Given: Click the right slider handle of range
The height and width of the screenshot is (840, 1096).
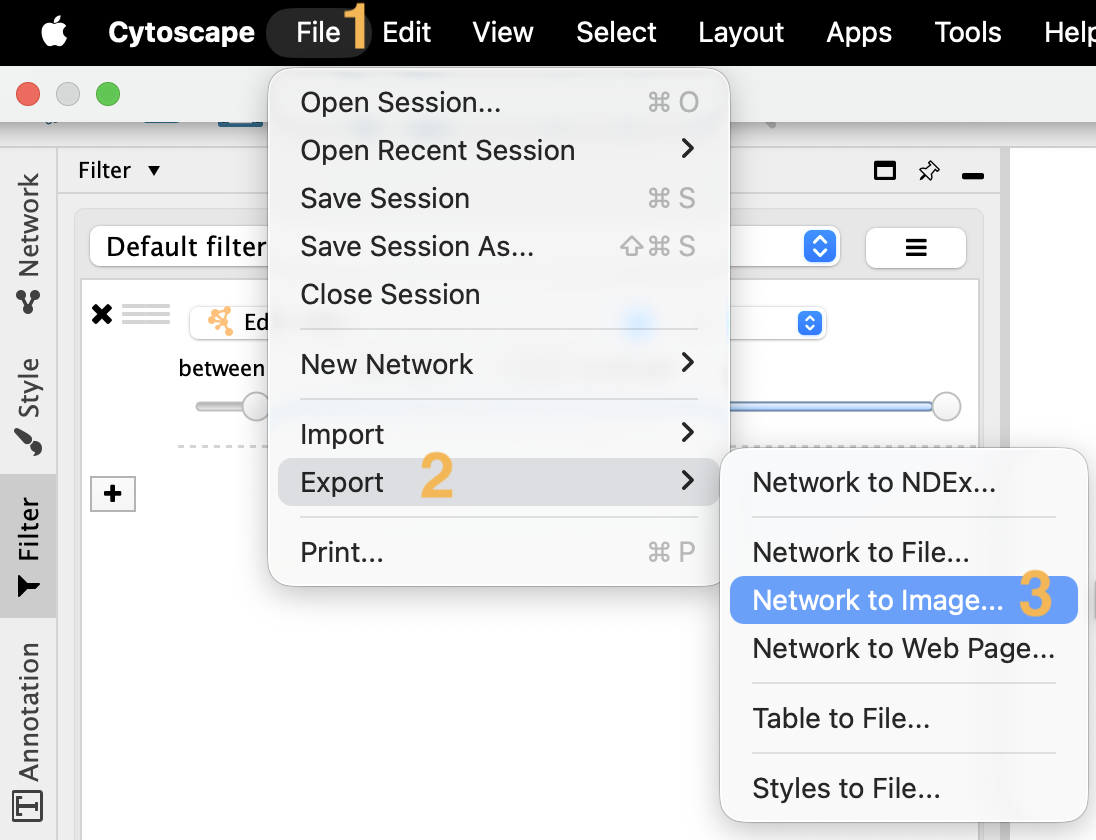Looking at the screenshot, I should 946,407.
